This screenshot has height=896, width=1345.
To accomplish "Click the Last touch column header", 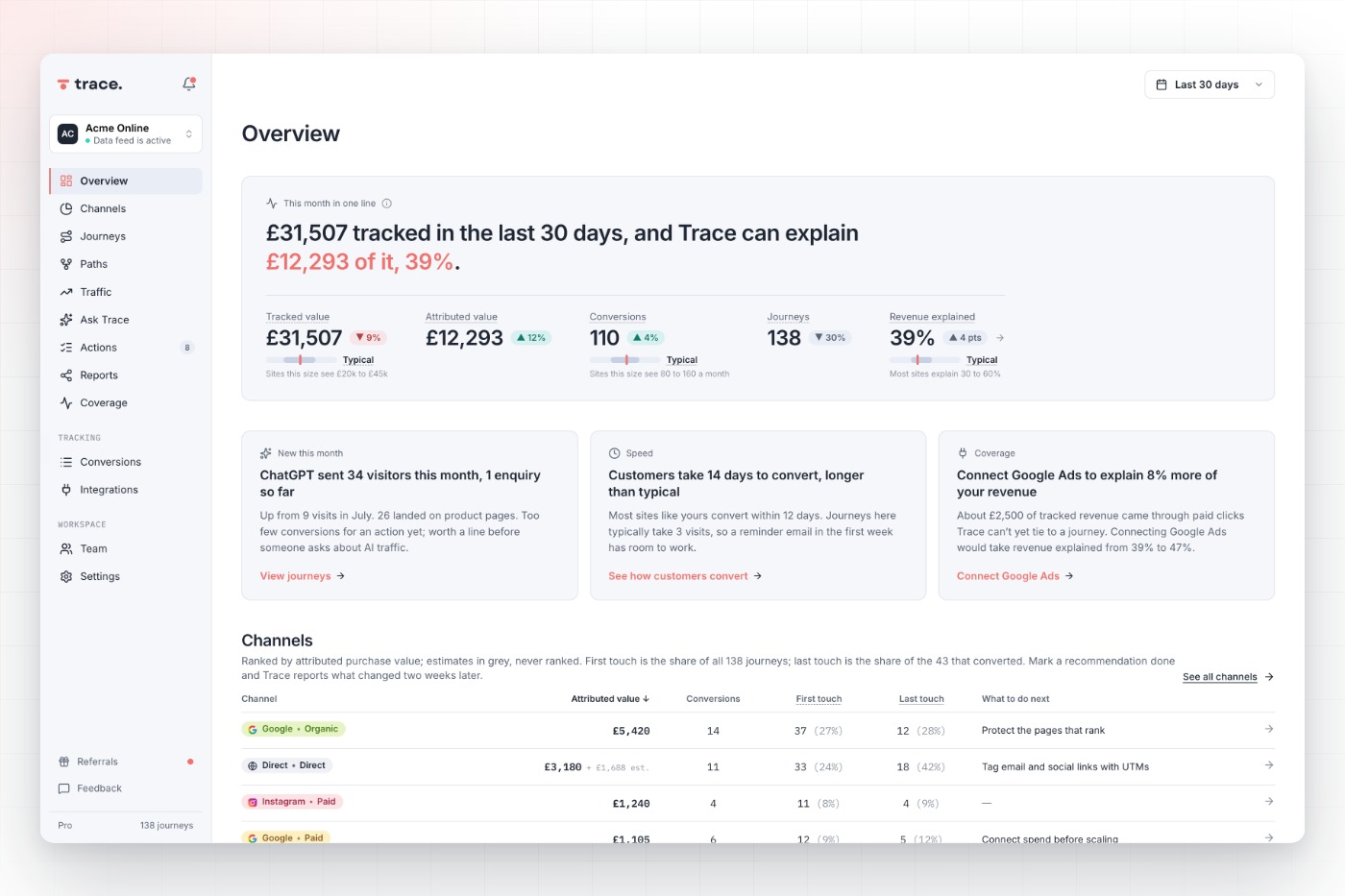I will (921, 699).
